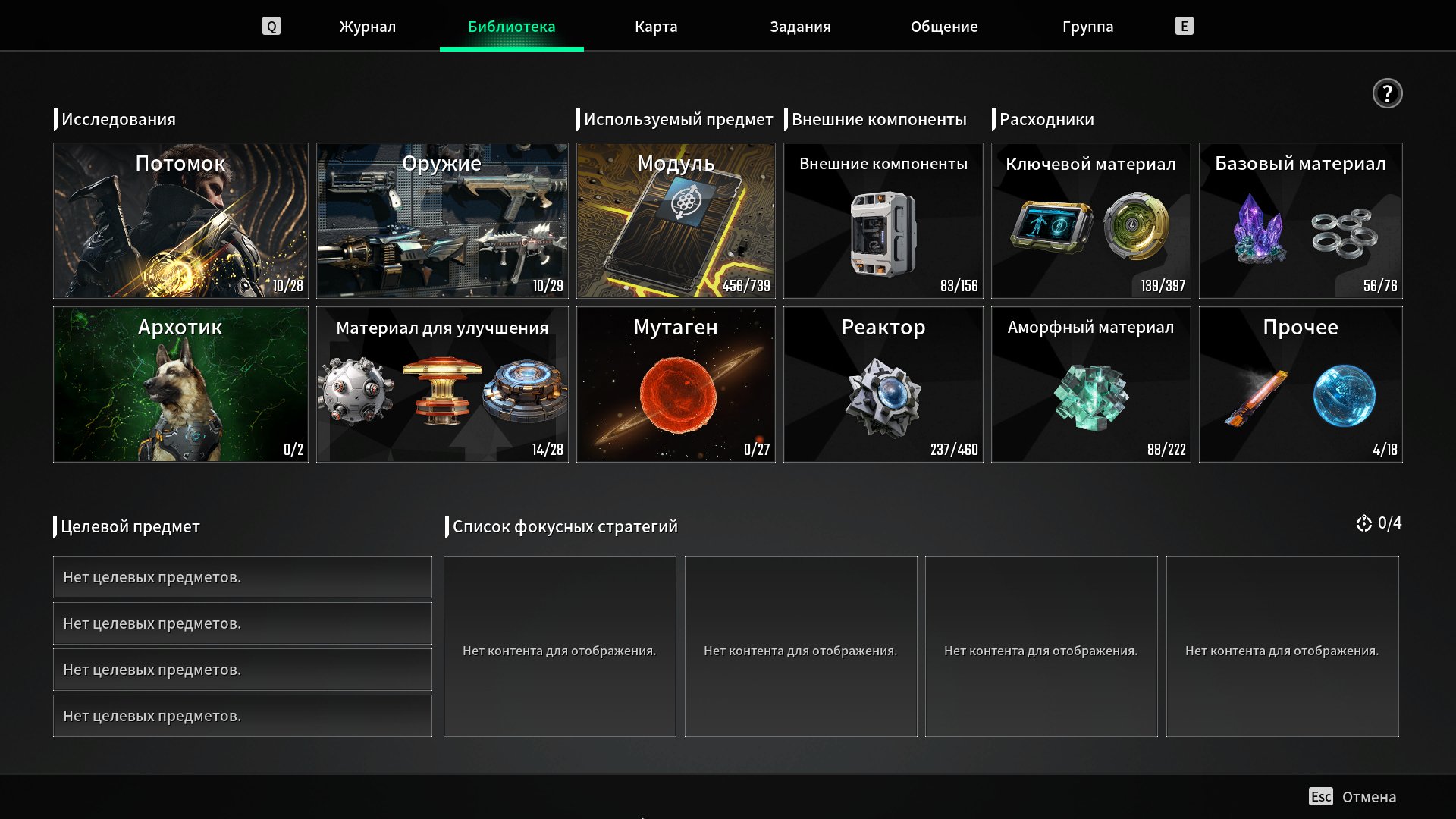
Task: Select the Задания tab
Action: click(800, 27)
